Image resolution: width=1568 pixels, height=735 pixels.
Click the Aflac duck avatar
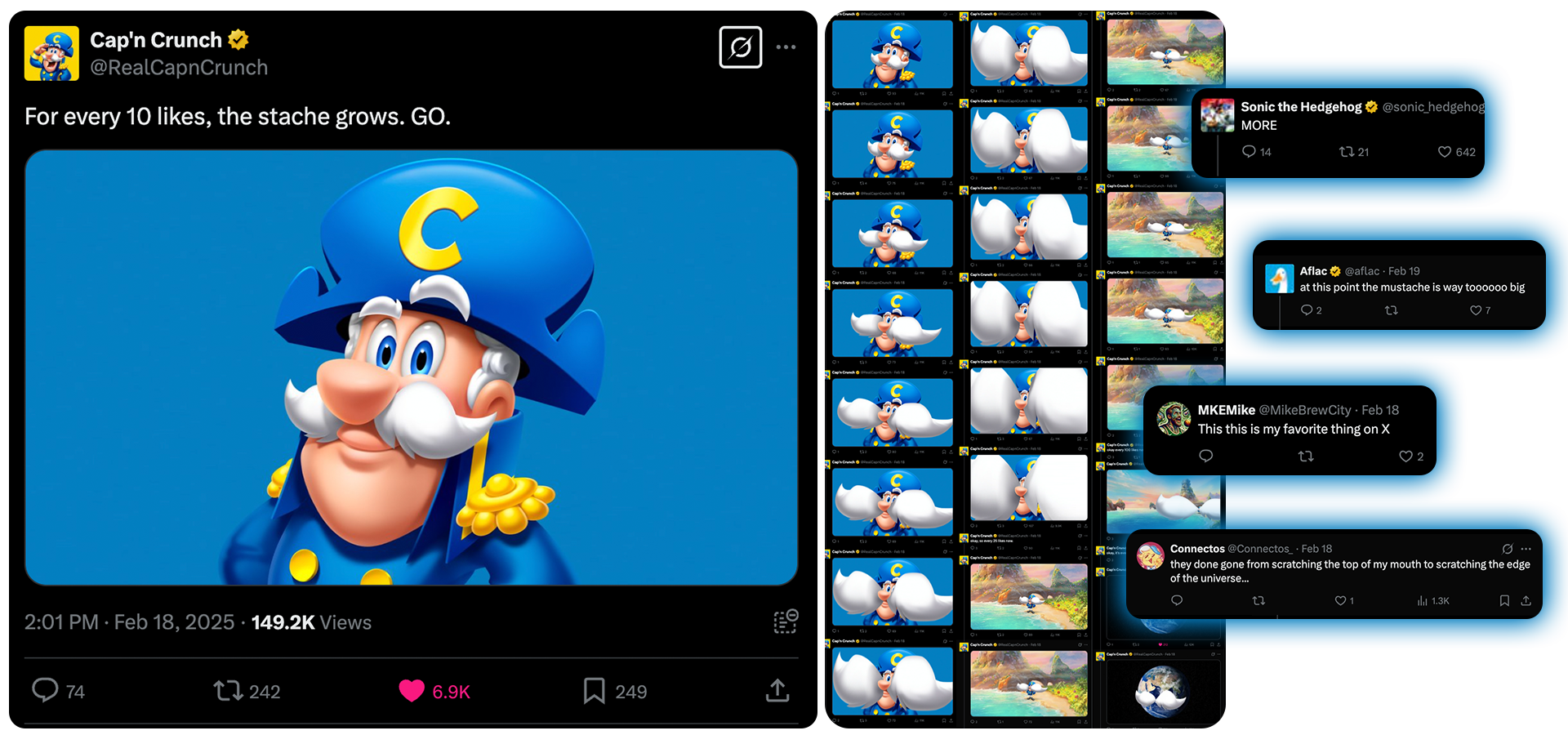(1280, 278)
